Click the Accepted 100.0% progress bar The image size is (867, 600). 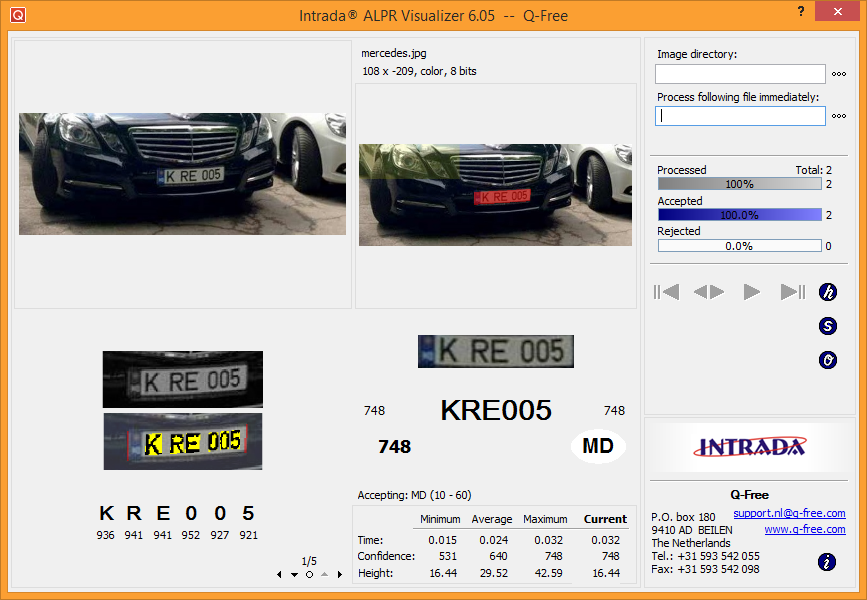pos(740,215)
